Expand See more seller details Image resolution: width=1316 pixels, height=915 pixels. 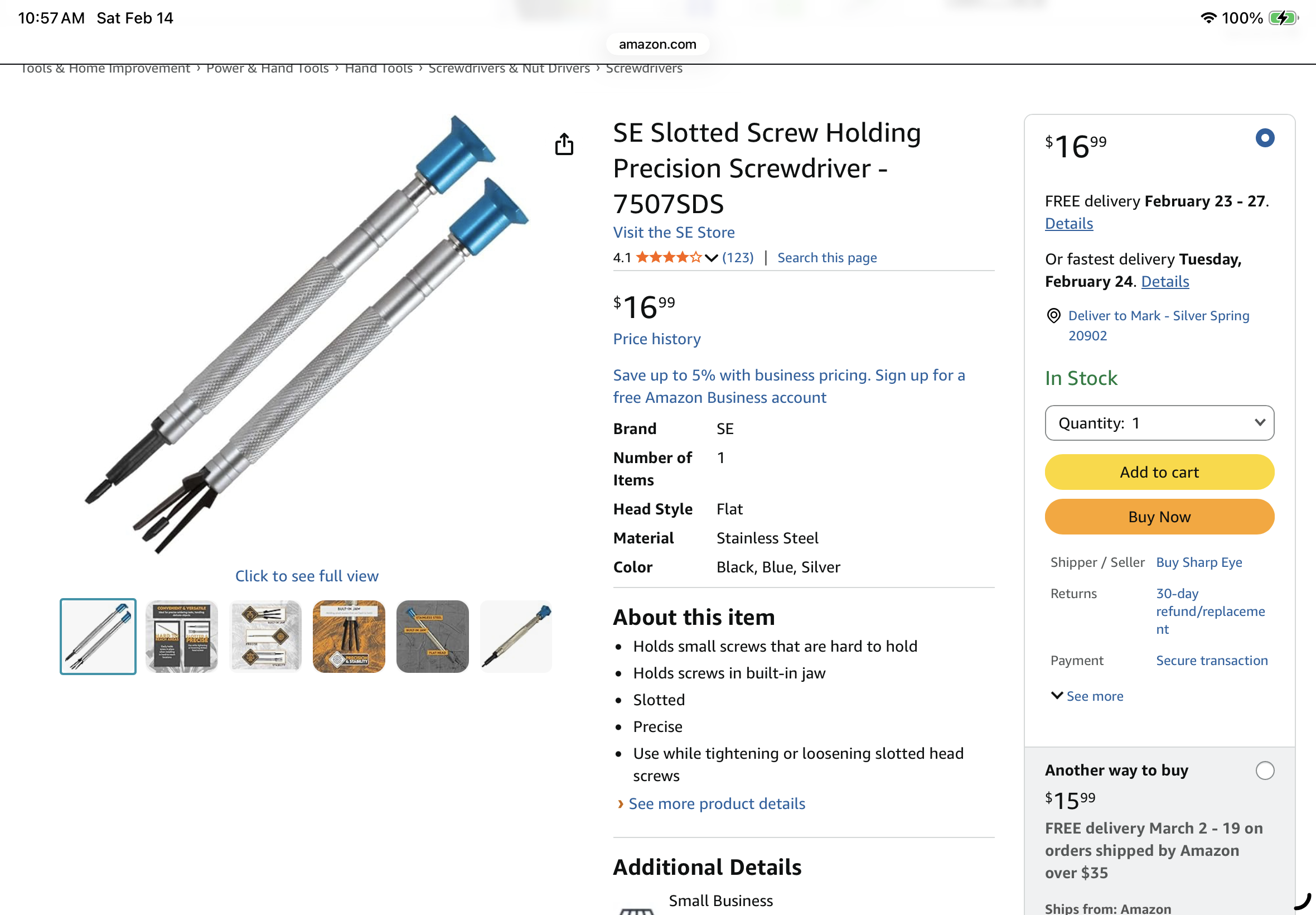tap(1087, 696)
